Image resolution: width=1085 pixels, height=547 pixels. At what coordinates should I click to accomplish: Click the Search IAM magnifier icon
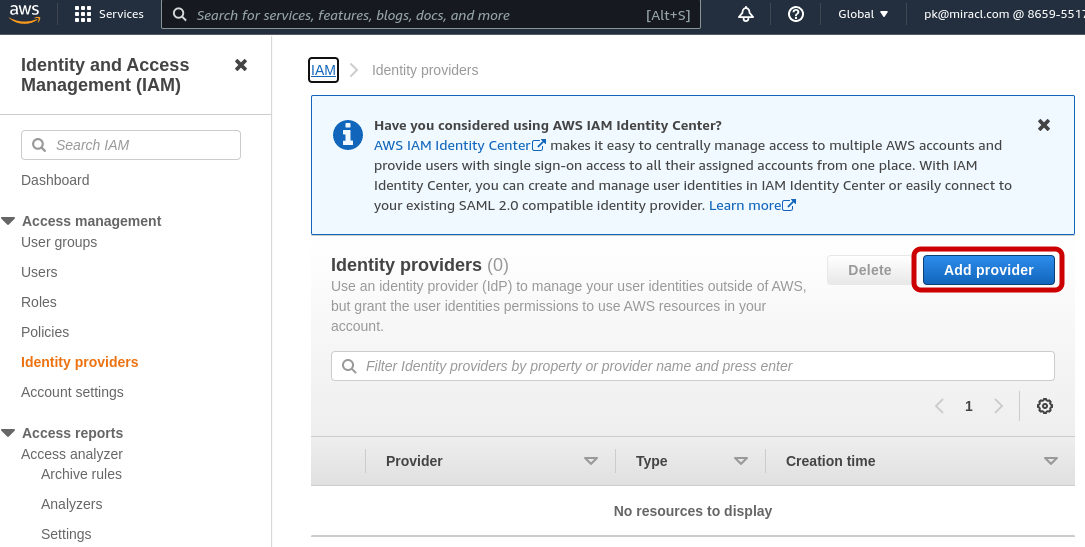(39, 145)
